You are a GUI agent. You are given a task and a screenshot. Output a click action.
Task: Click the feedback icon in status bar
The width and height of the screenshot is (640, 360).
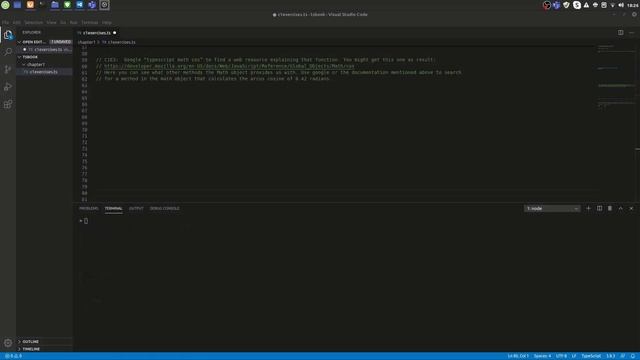click(623, 356)
